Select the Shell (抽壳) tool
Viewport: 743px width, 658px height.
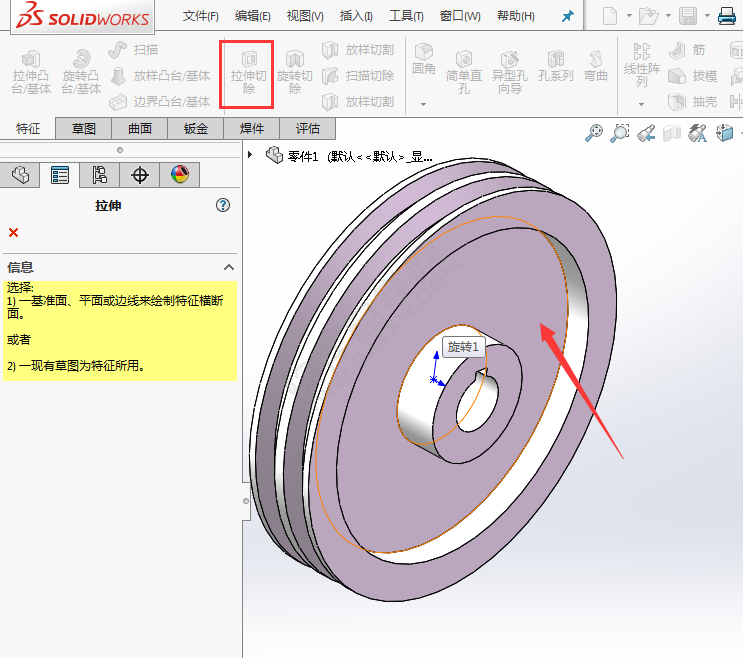tap(692, 101)
